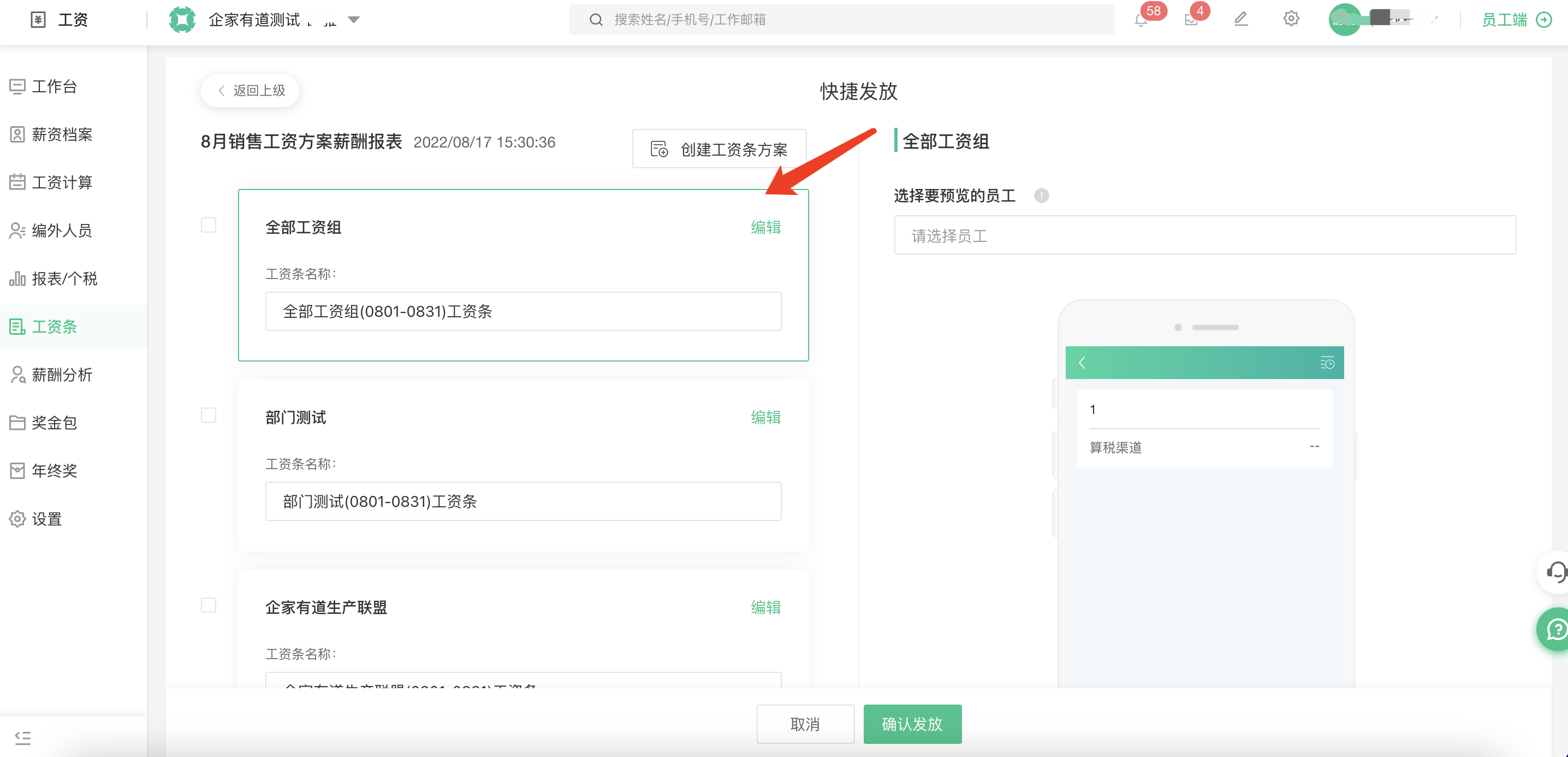
Task: Click the 工作台 monitor icon
Action: (x=17, y=86)
